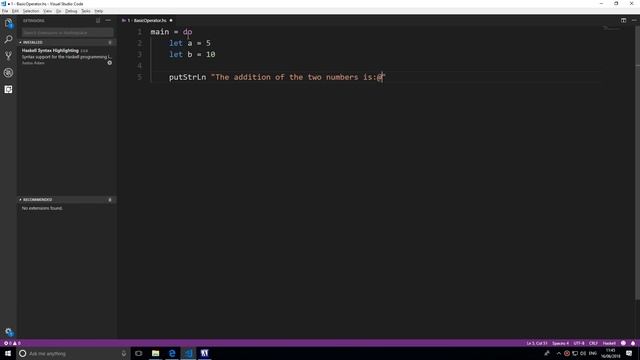Open Haskell Syntax Highlighting extension details

pyautogui.click(x=67, y=56)
